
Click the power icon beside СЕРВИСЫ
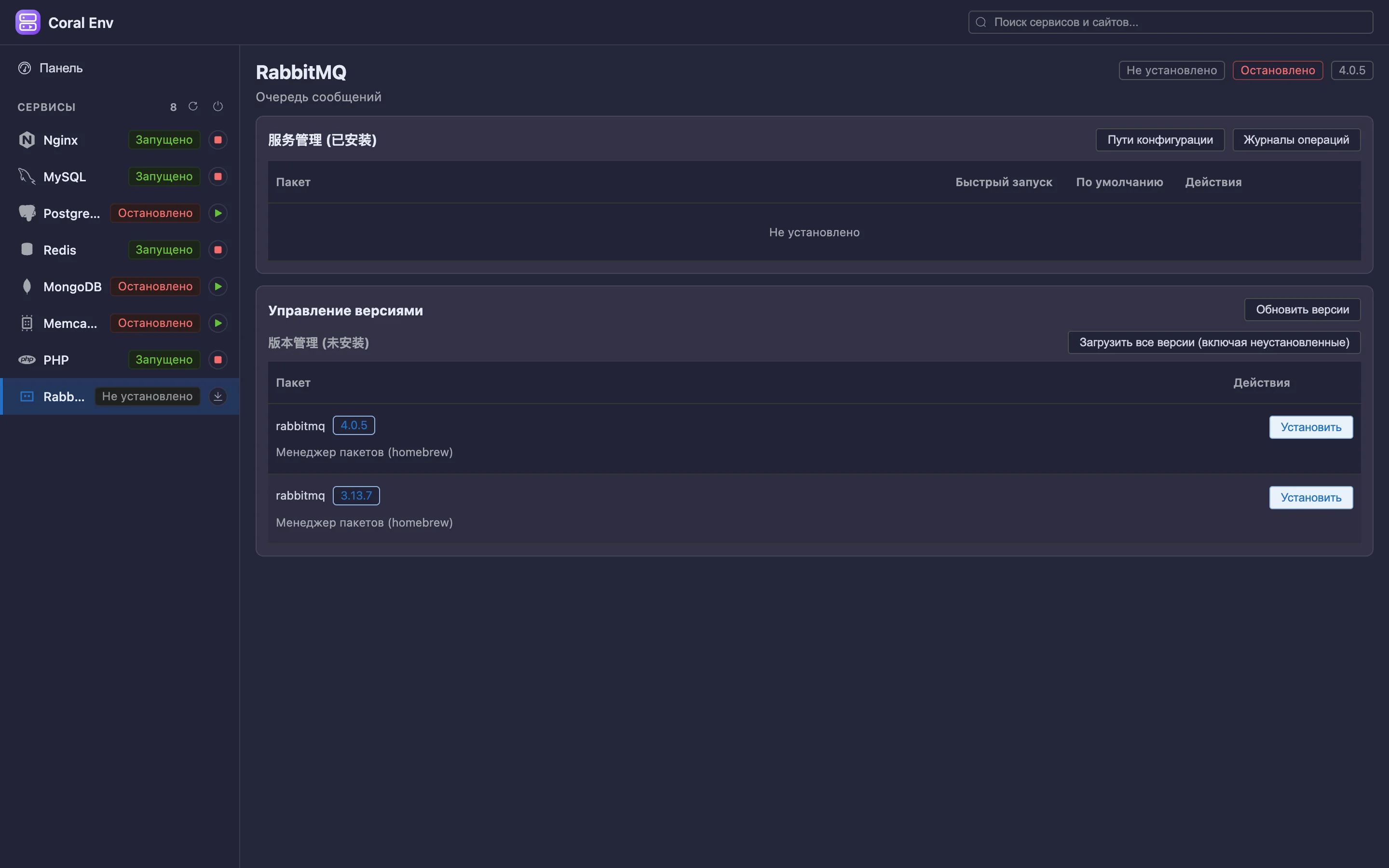coord(218,106)
